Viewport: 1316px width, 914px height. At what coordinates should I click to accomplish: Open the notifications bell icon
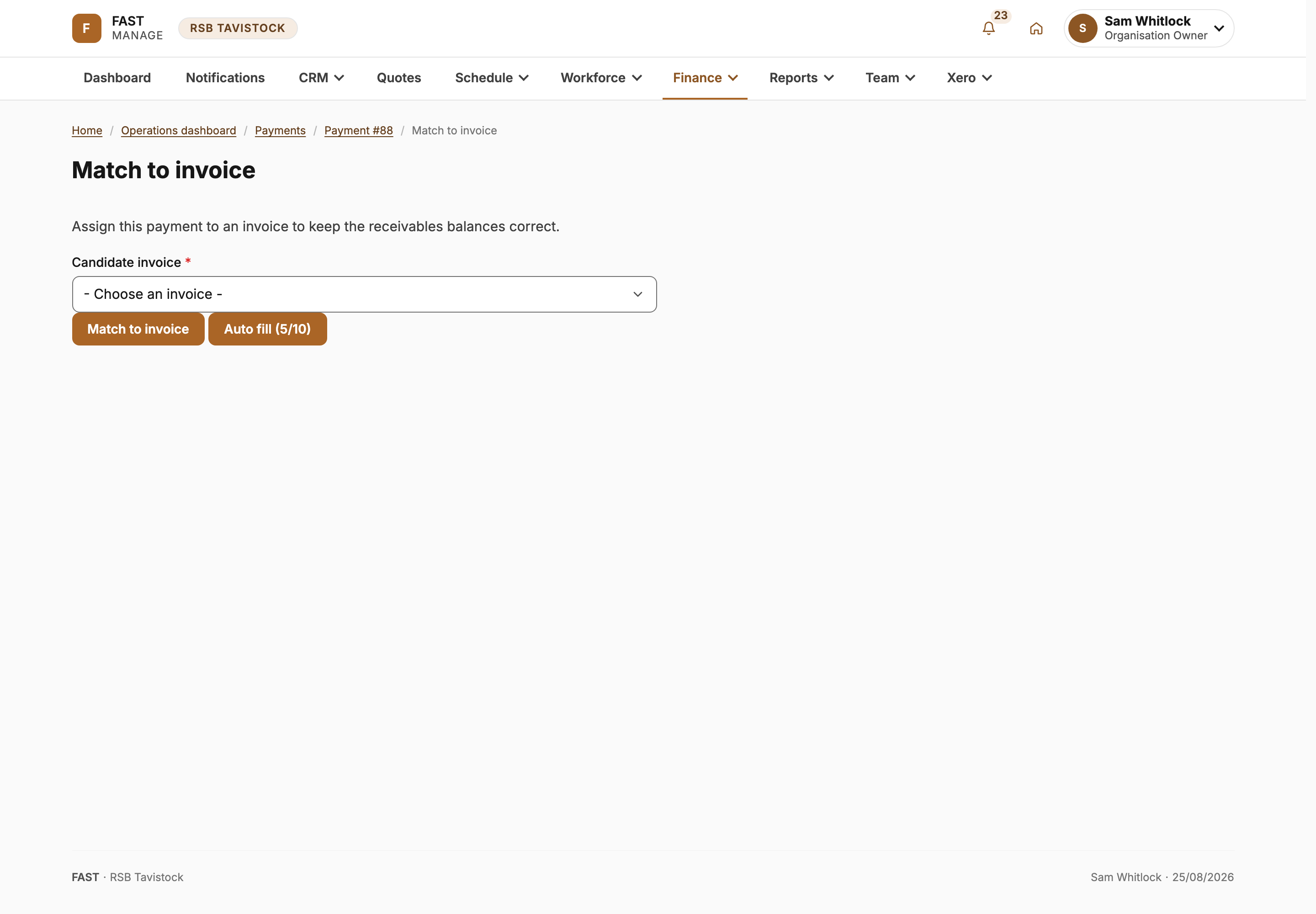pyautogui.click(x=988, y=28)
